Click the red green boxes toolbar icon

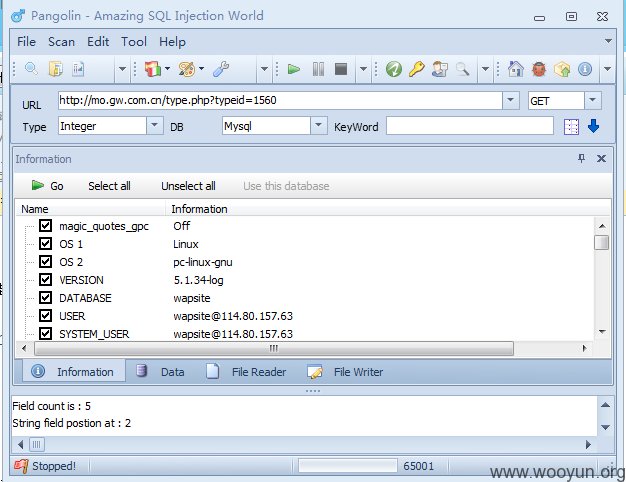153,69
